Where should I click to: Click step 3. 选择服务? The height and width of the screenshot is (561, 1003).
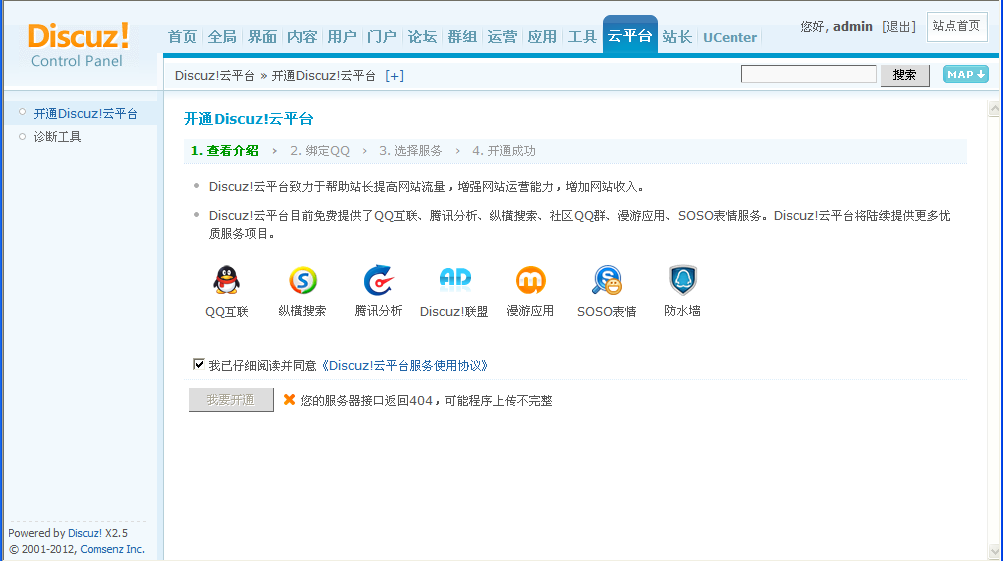coord(411,151)
